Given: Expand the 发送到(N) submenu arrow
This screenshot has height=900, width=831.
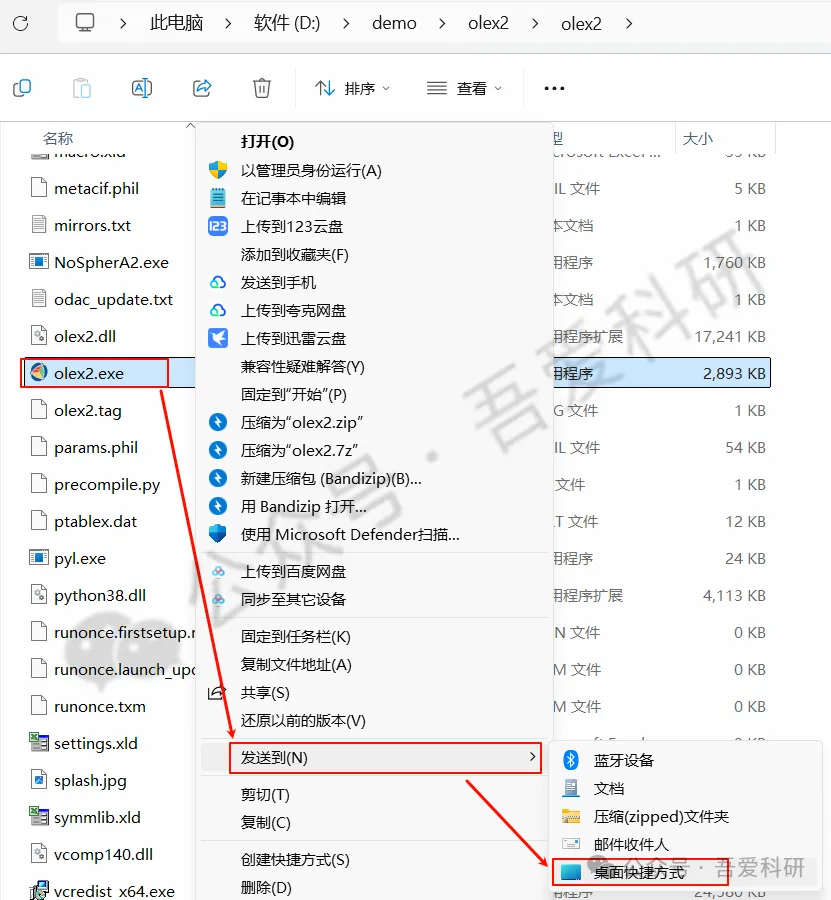Looking at the screenshot, I should click(533, 758).
